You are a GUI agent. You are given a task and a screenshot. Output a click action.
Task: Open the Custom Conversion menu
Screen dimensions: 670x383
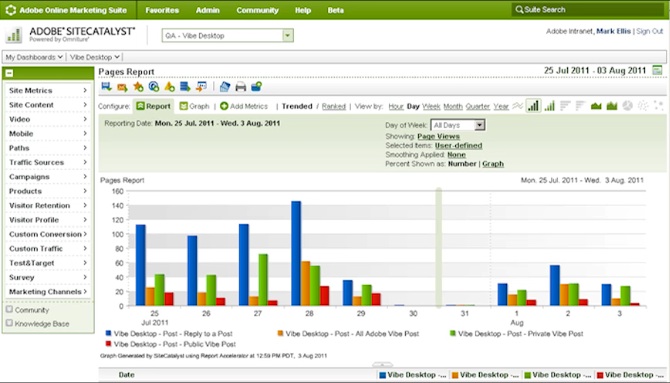(48, 234)
